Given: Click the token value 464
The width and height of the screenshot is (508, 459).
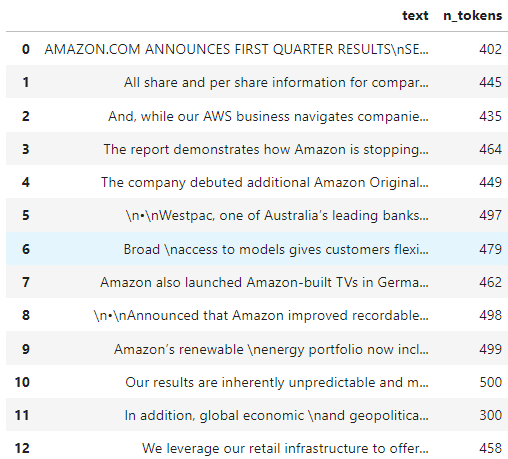Looking at the screenshot, I should [490, 149].
